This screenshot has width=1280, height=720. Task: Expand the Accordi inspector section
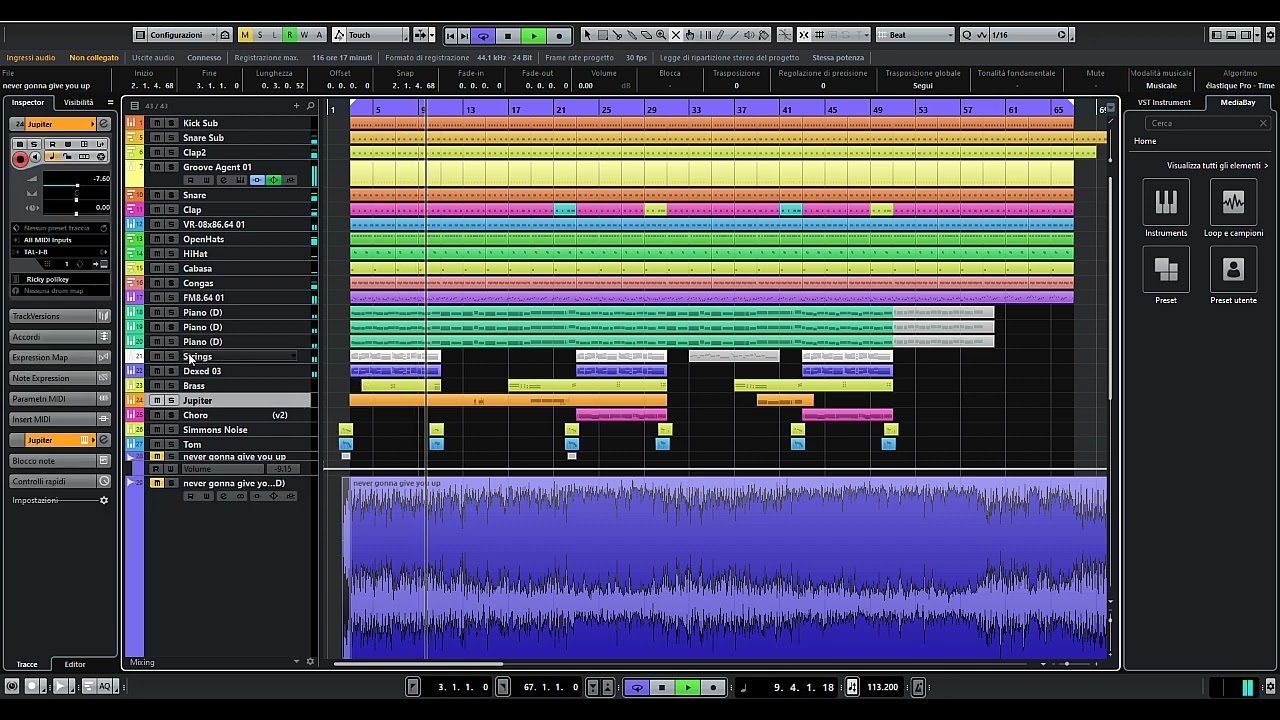(x=60, y=337)
